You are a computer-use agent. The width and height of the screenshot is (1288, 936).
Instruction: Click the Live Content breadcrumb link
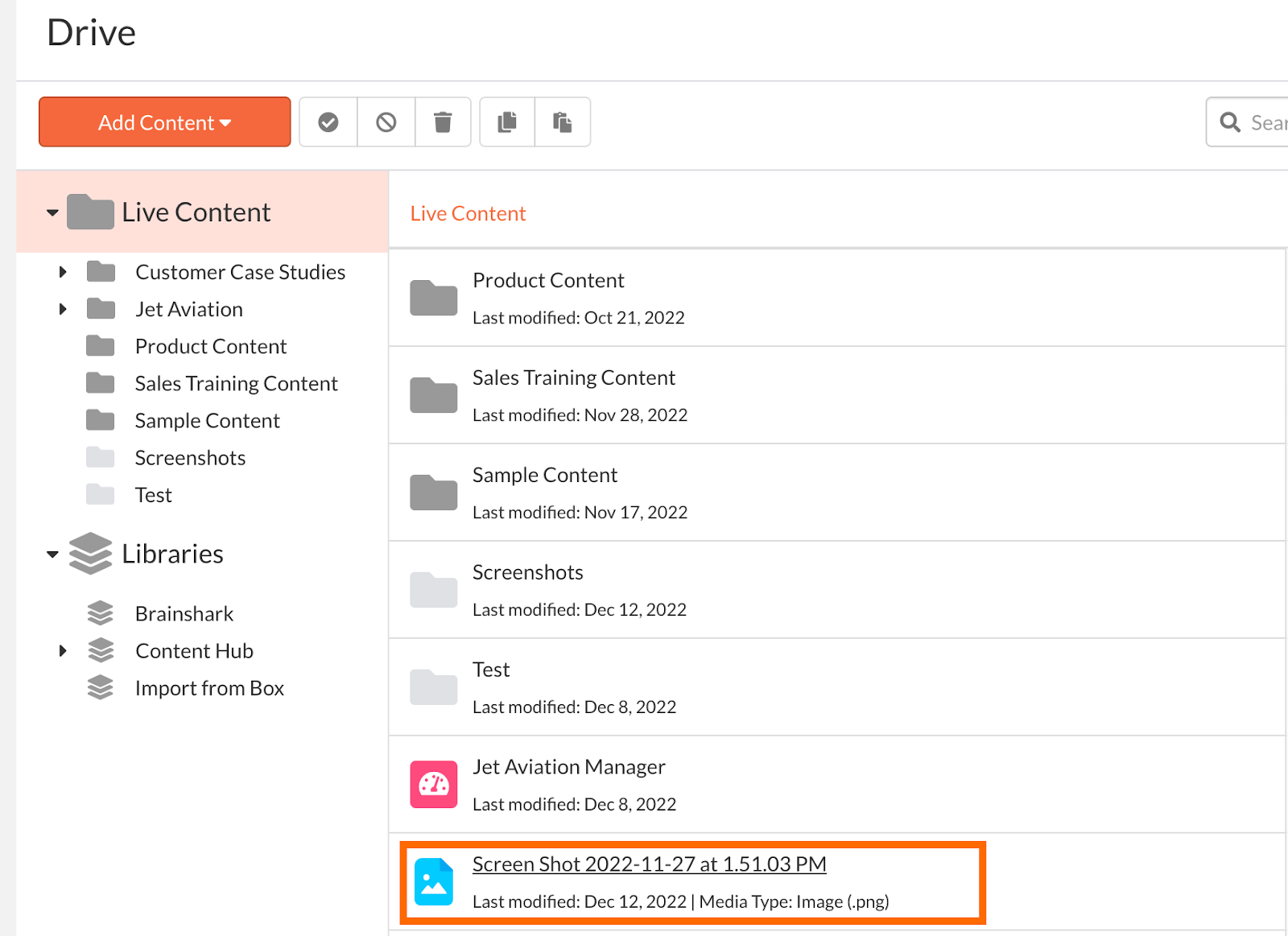tap(468, 213)
